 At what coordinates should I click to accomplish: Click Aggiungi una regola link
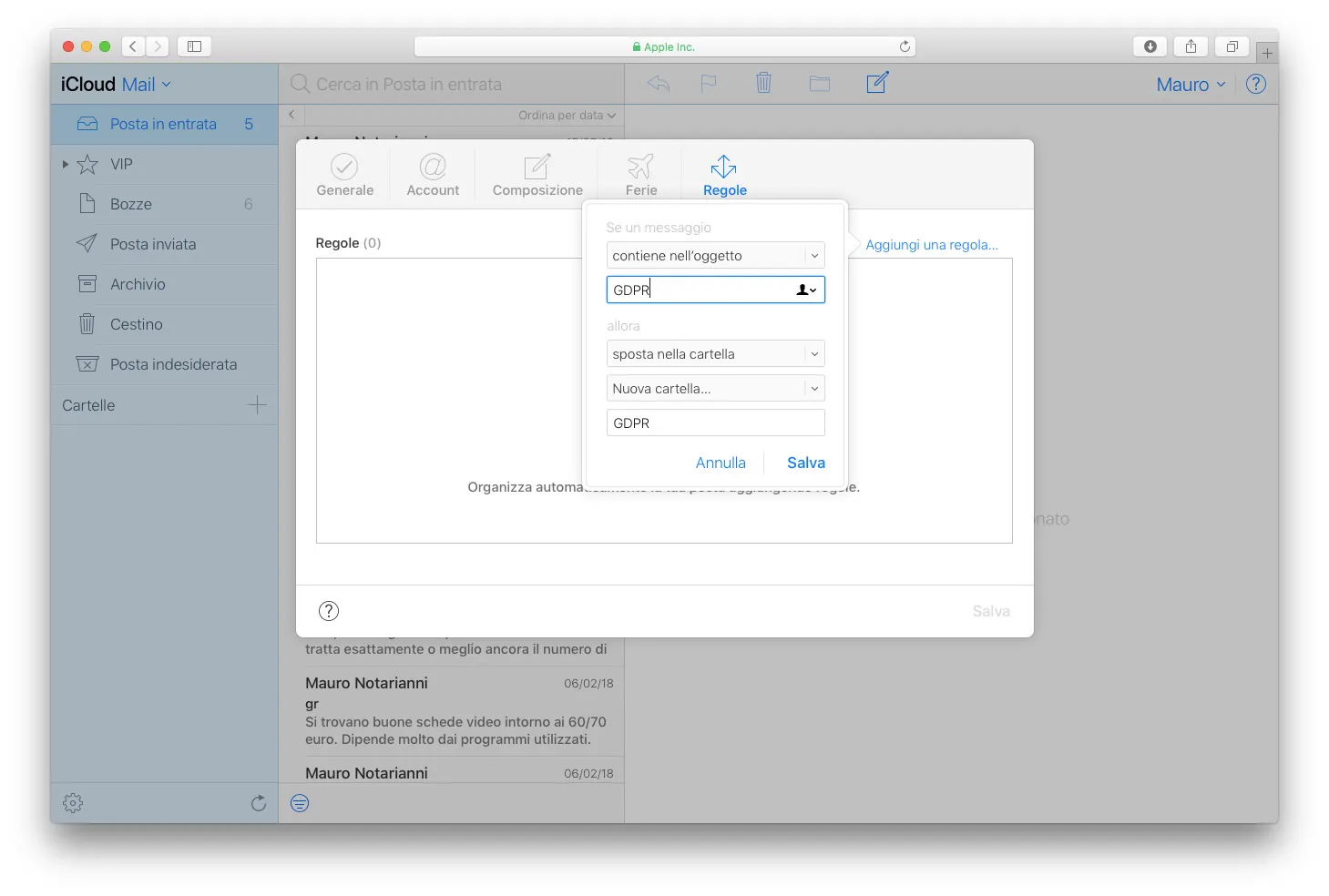coord(931,244)
